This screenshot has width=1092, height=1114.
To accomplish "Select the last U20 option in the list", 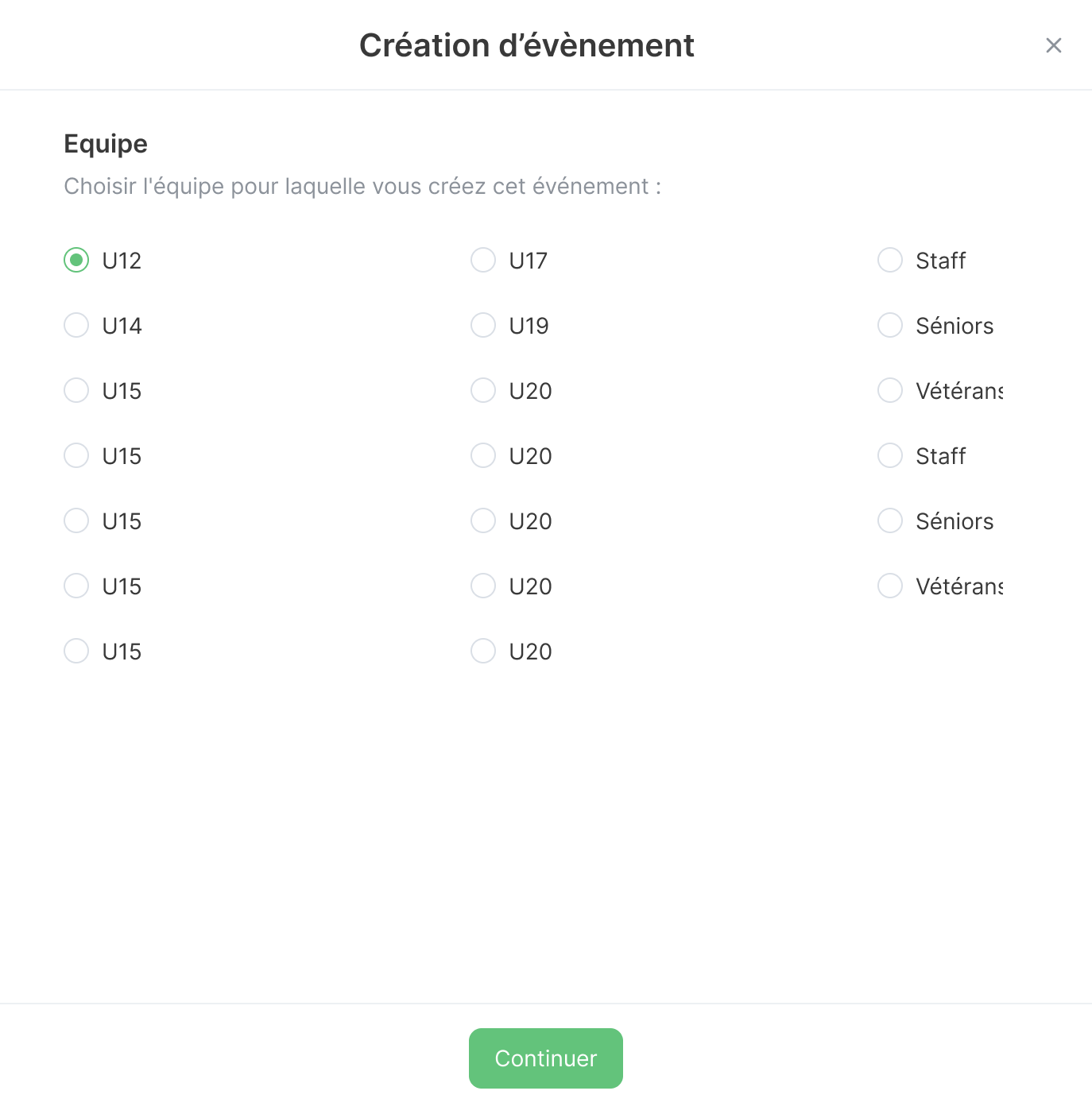I will pos(483,652).
